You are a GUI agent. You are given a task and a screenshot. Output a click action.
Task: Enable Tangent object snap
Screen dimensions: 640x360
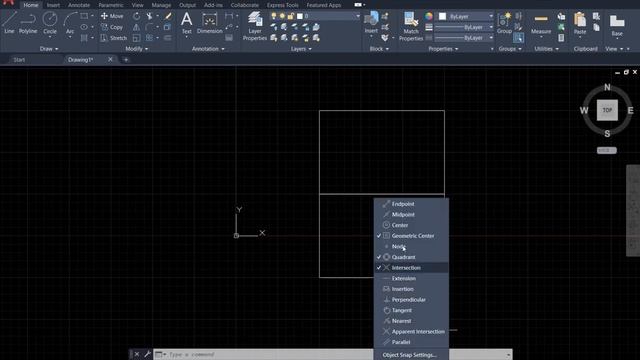coord(411,310)
